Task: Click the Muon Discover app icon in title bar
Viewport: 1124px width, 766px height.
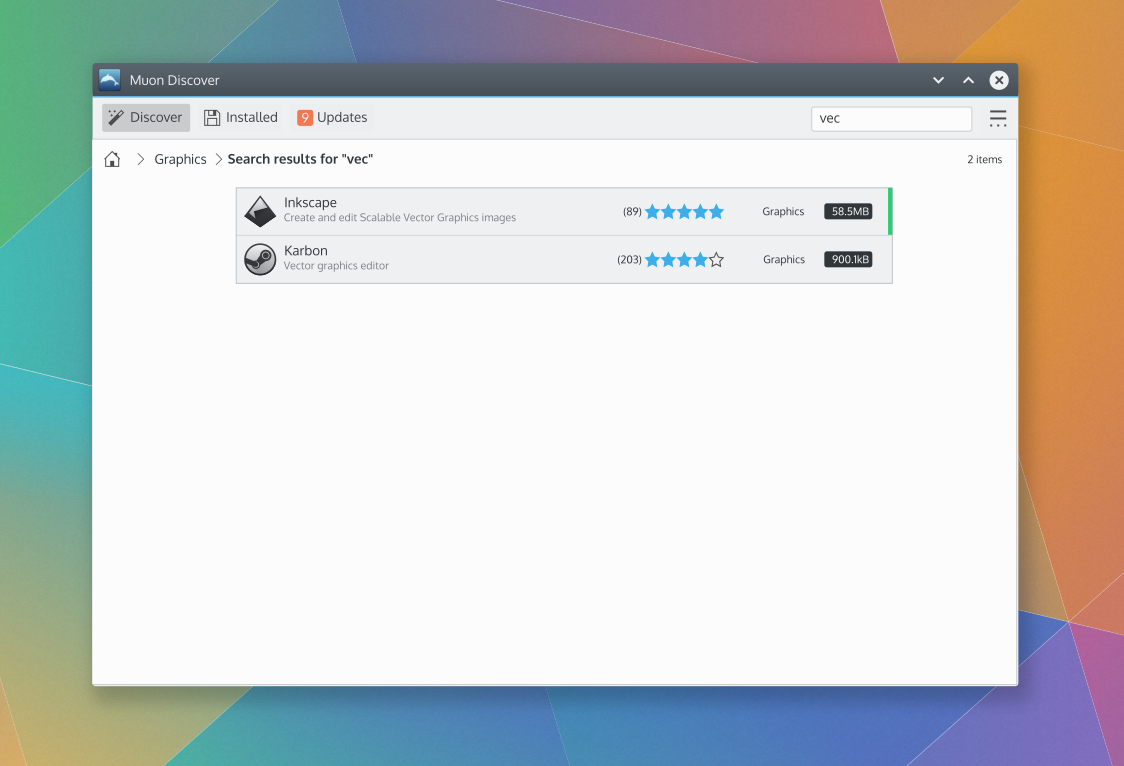Action: coord(110,80)
